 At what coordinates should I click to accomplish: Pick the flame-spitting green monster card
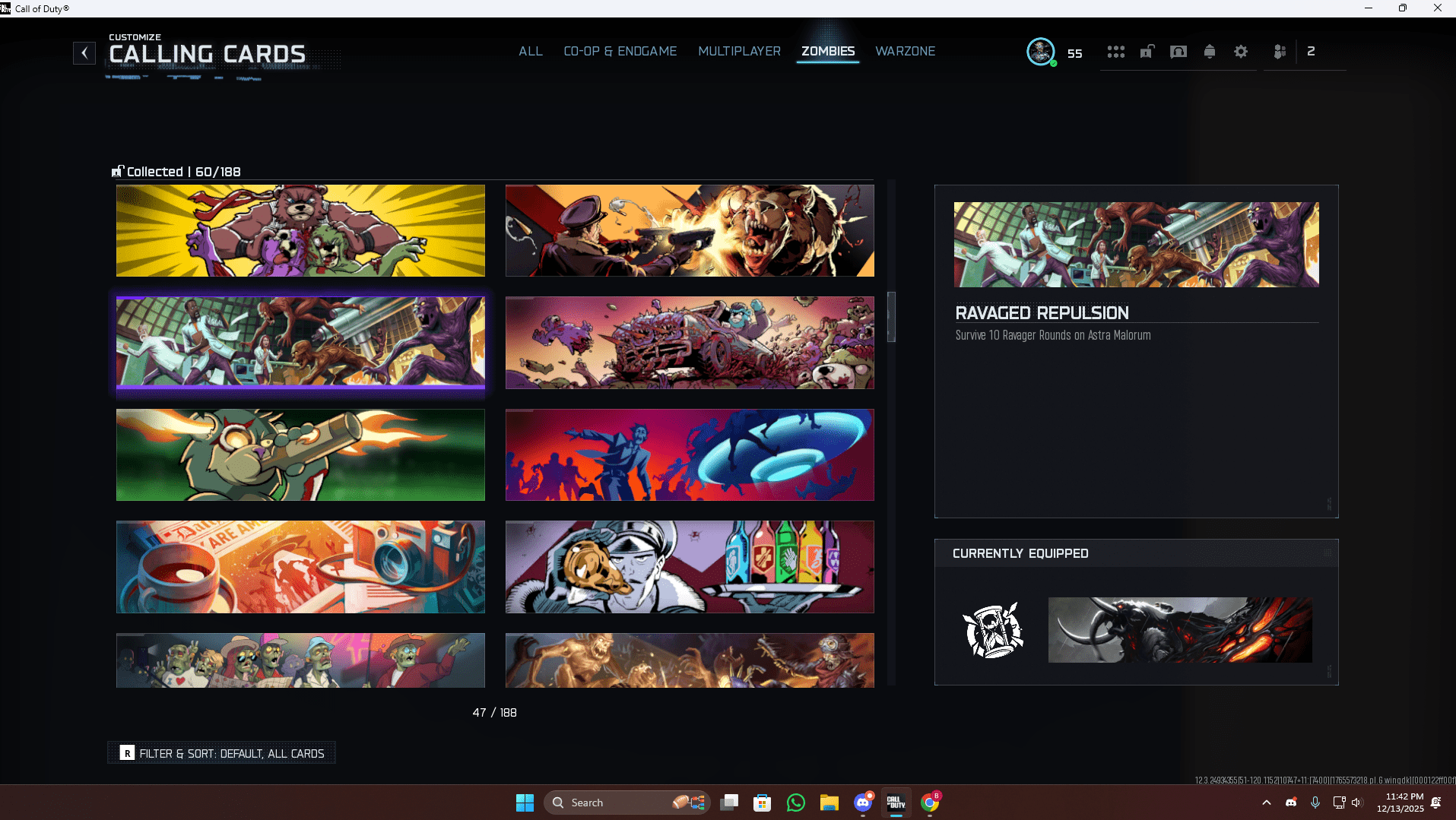300,455
